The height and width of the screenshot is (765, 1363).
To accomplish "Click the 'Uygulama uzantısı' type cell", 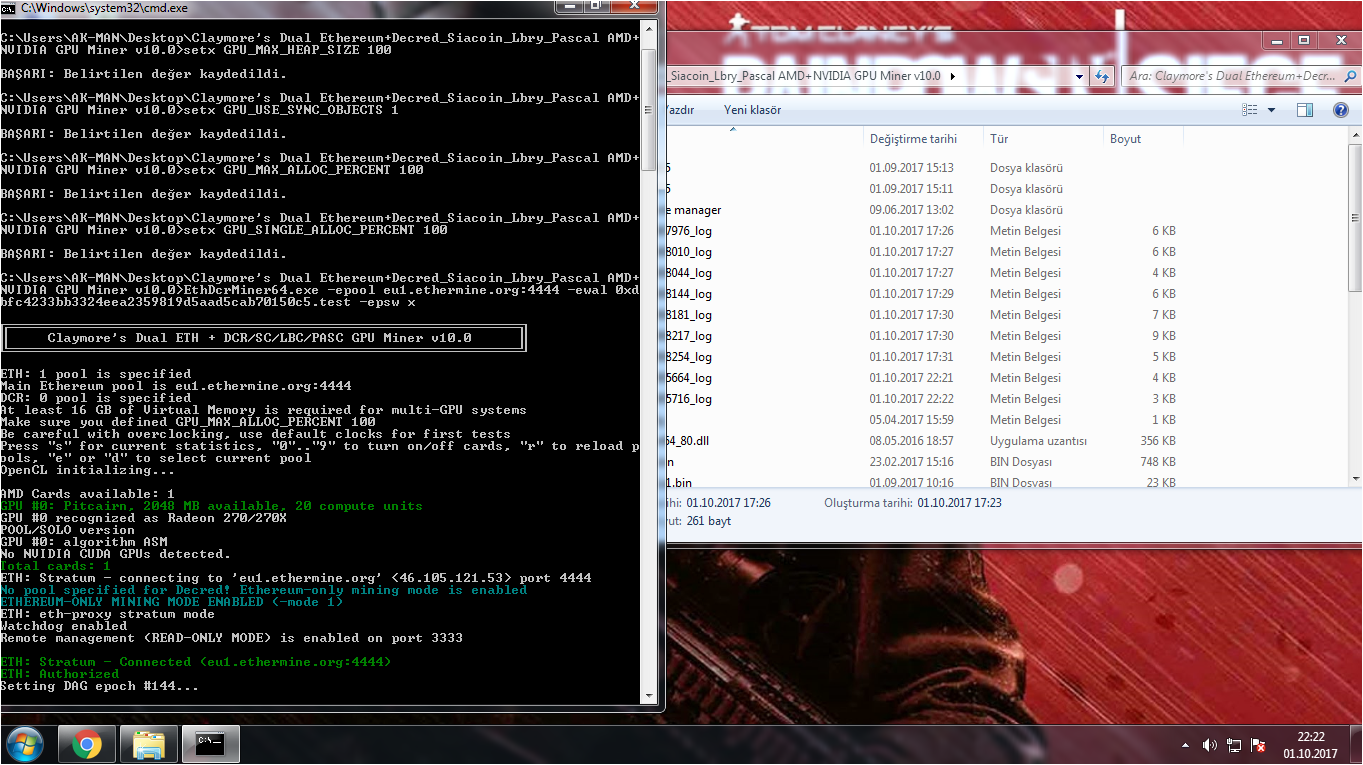I will tap(1038, 441).
